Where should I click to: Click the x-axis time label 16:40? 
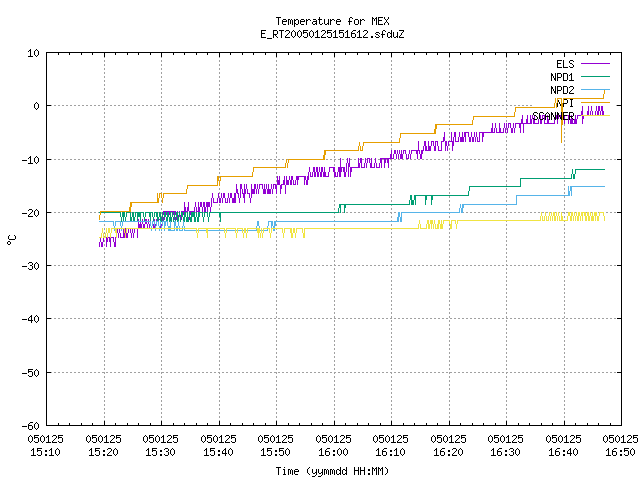point(564,452)
